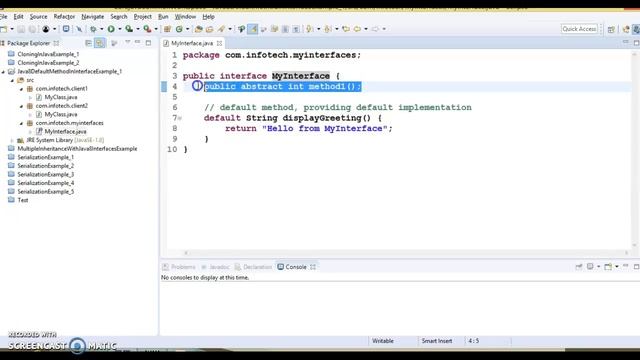Open the Edit menu
This screenshot has width=640, height=360.
[x=18, y=17]
